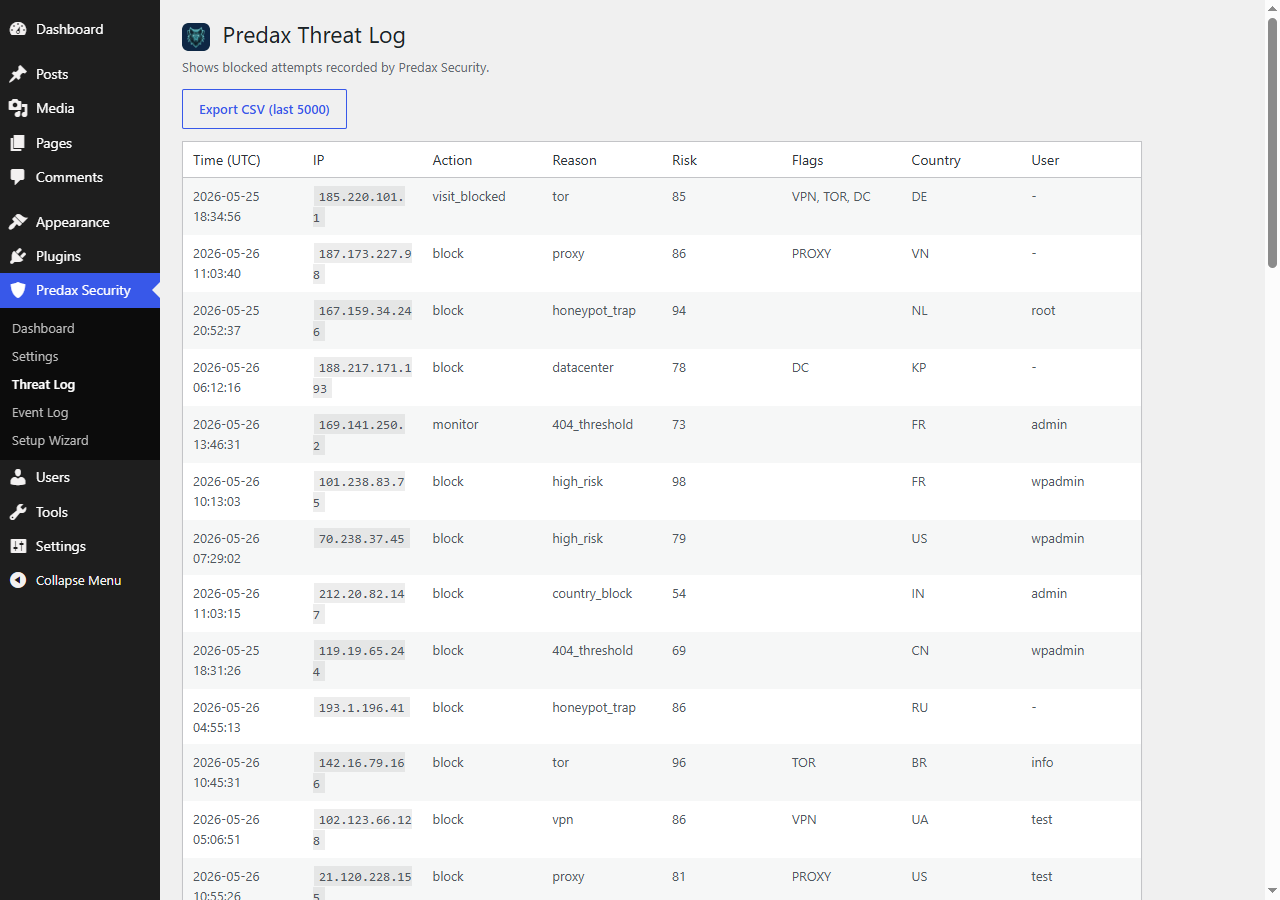Click the User column header
Image resolution: width=1280 pixels, height=900 pixels.
1045,160
